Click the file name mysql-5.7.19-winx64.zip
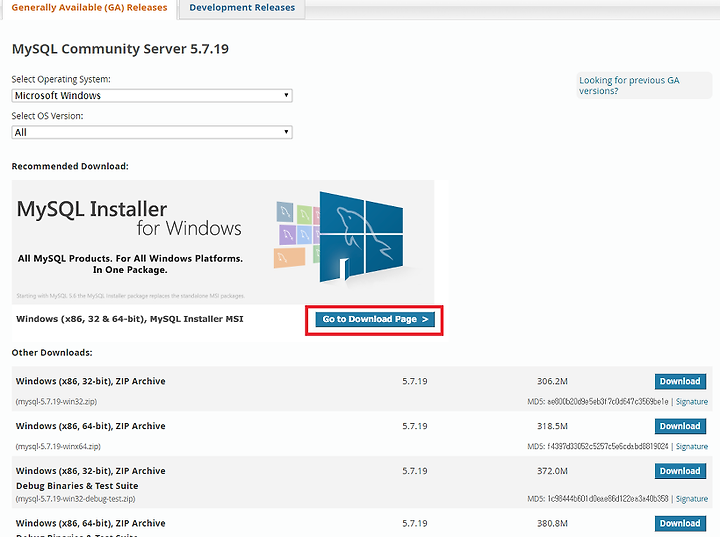 58,447
